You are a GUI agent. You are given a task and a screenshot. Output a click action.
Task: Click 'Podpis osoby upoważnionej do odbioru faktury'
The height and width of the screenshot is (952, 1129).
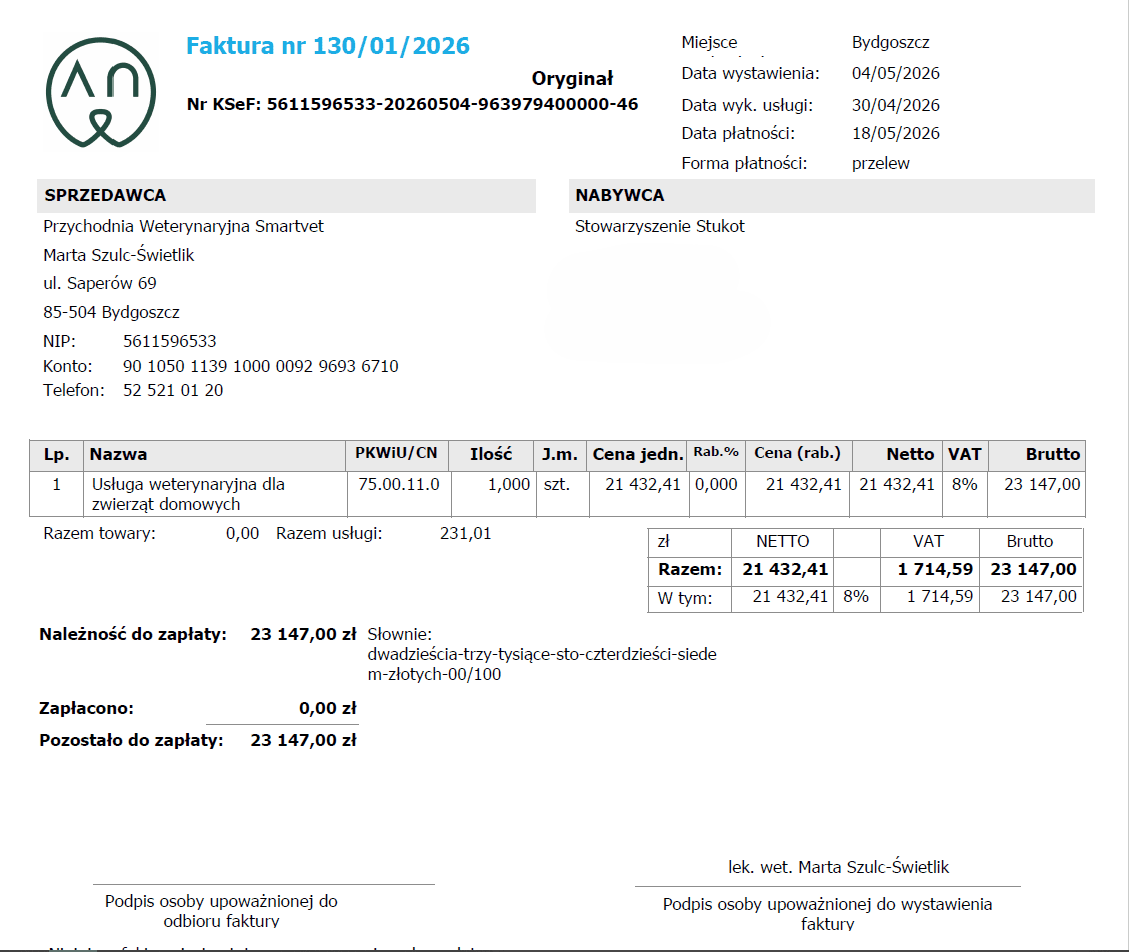[x=221, y=911]
